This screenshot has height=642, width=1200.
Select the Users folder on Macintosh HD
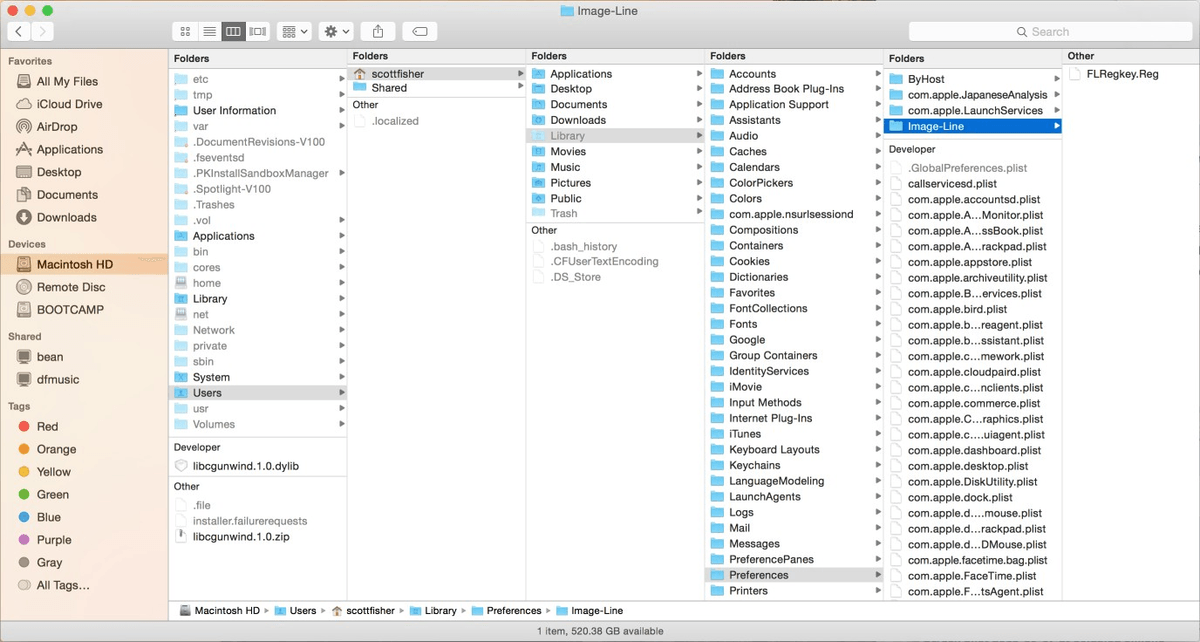(x=258, y=393)
